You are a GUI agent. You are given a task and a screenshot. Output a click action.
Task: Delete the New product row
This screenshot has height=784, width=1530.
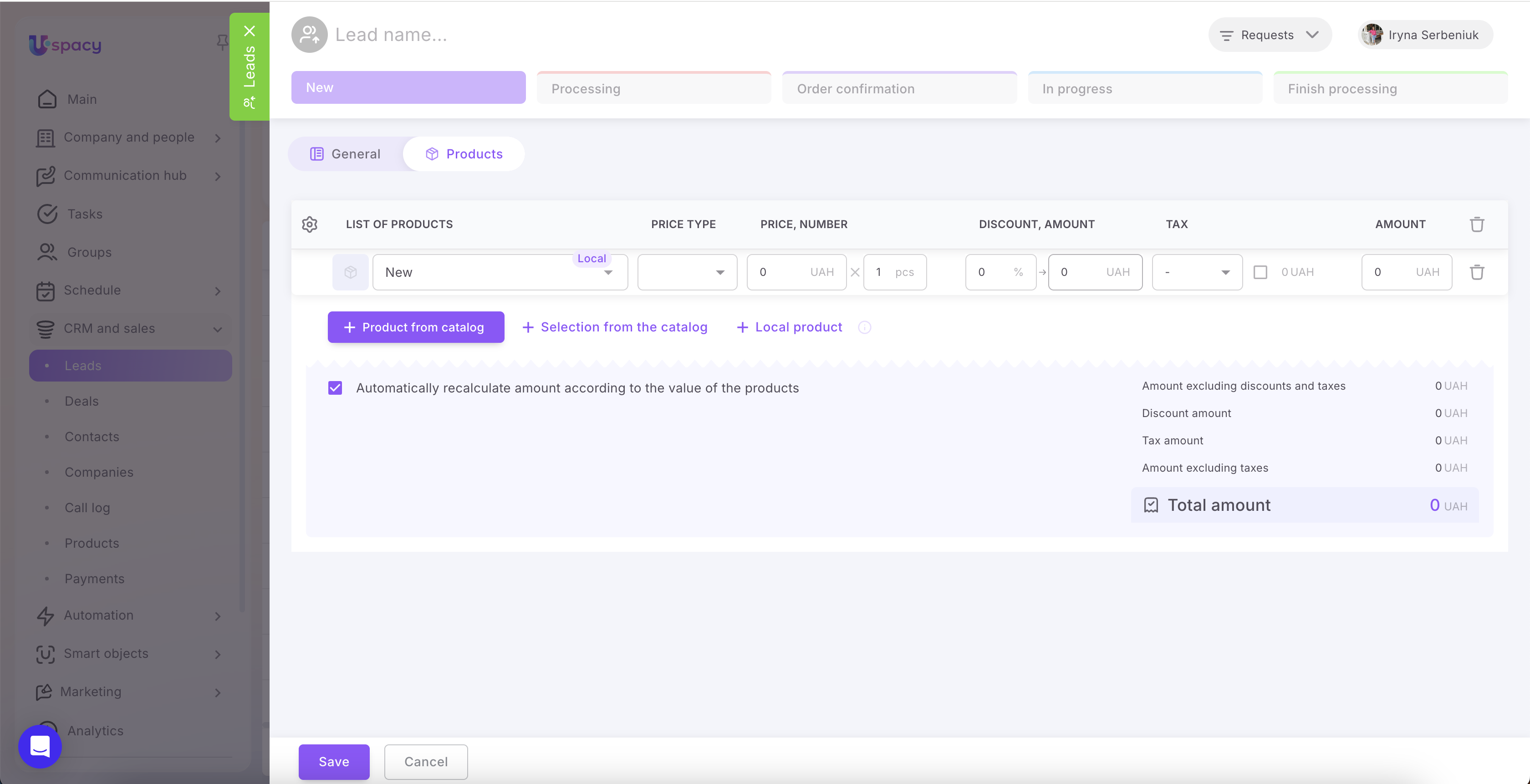(1477, 272)
